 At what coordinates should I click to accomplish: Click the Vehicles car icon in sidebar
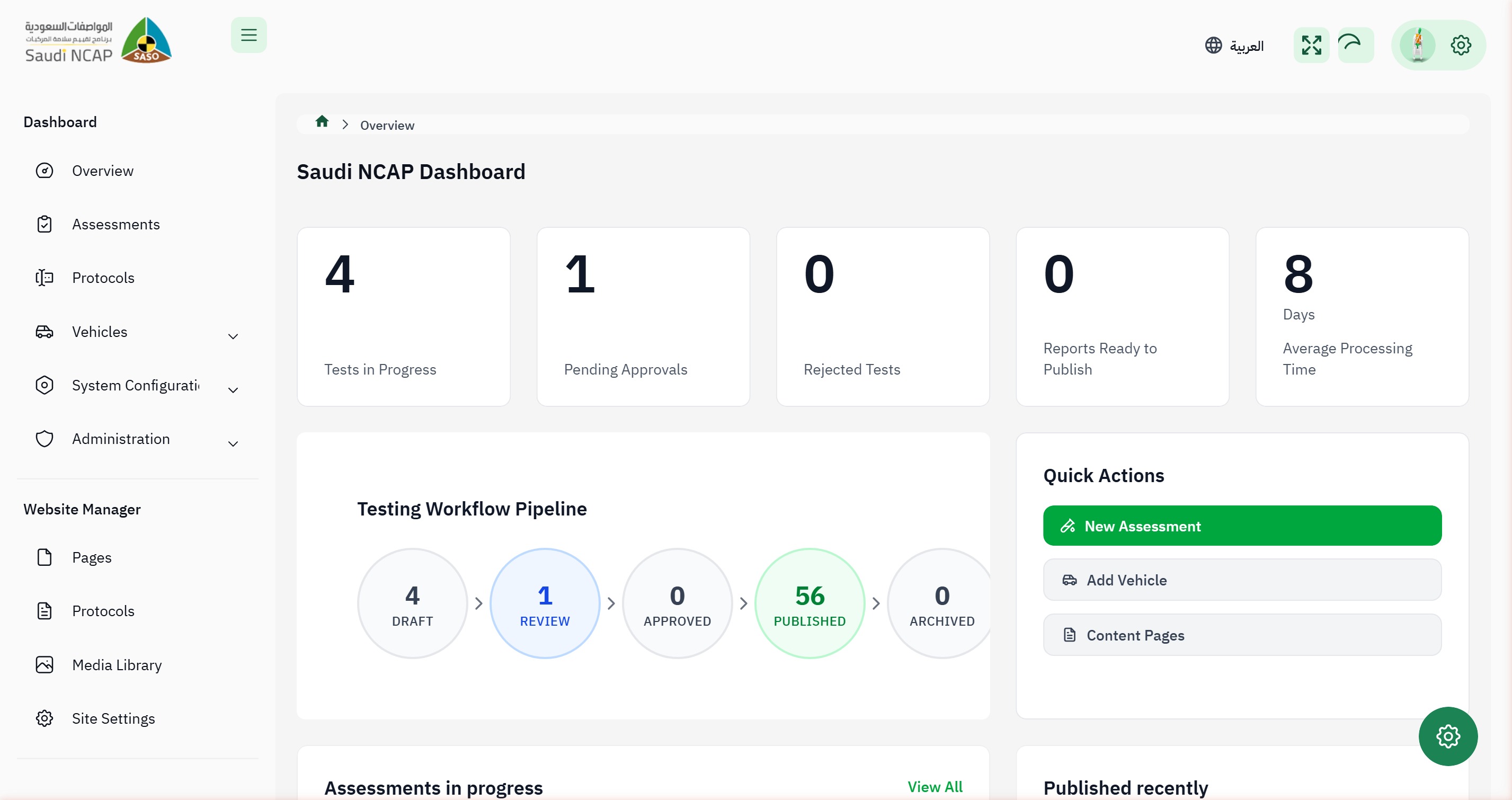(45, 332)
